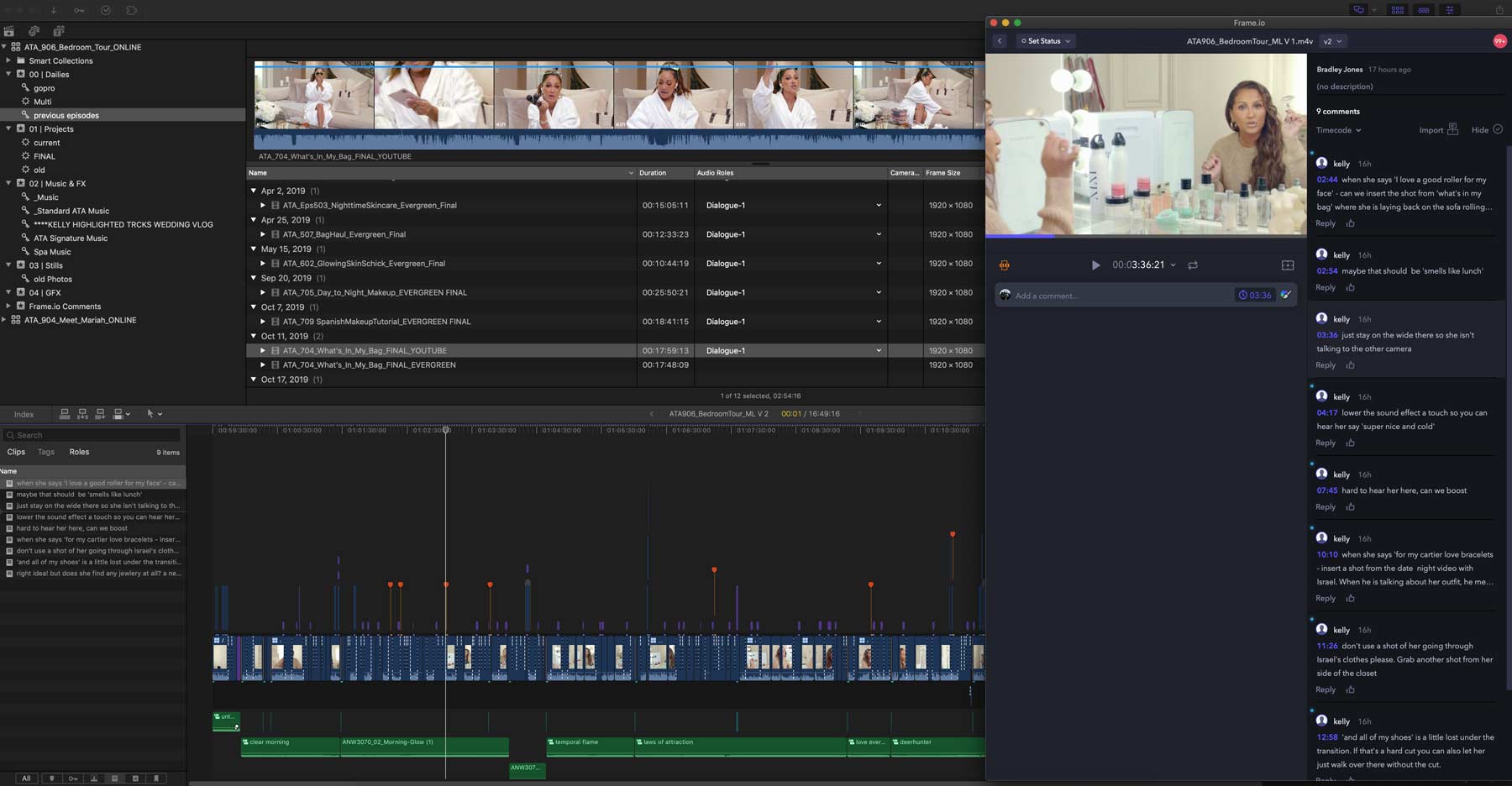The width and height of the screenshot is (1512, 786).
Task: Open background tasks checkmark-circle icon
Action: pyautogui.click(x=105, y=10)
